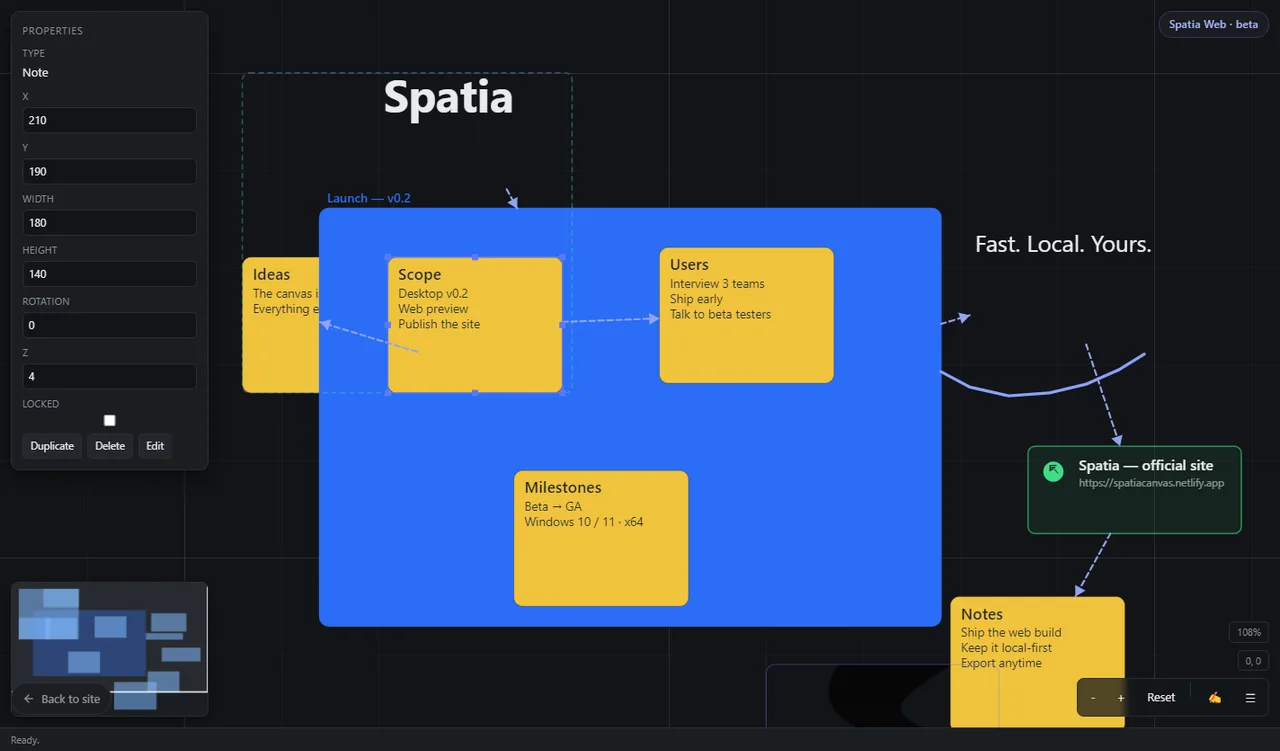Click the green link arrow icon on Spatia card
Viewport: 1280px width, 751px height.
1053,471
